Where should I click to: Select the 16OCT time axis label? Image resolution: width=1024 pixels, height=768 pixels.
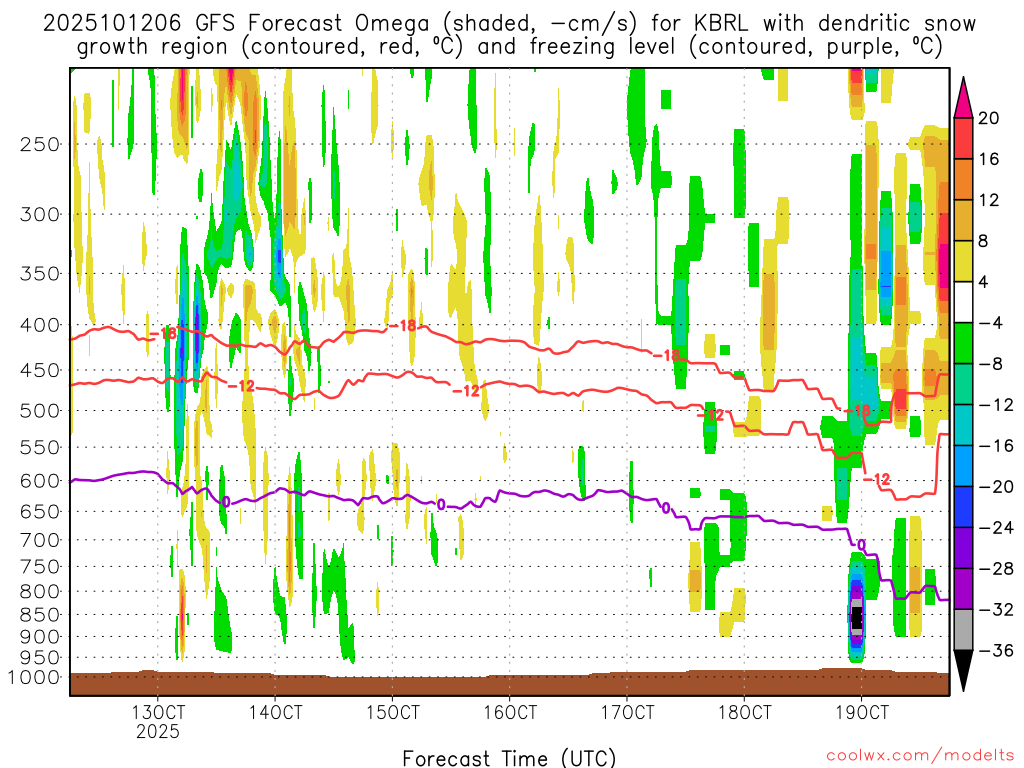tap(509, 713)
